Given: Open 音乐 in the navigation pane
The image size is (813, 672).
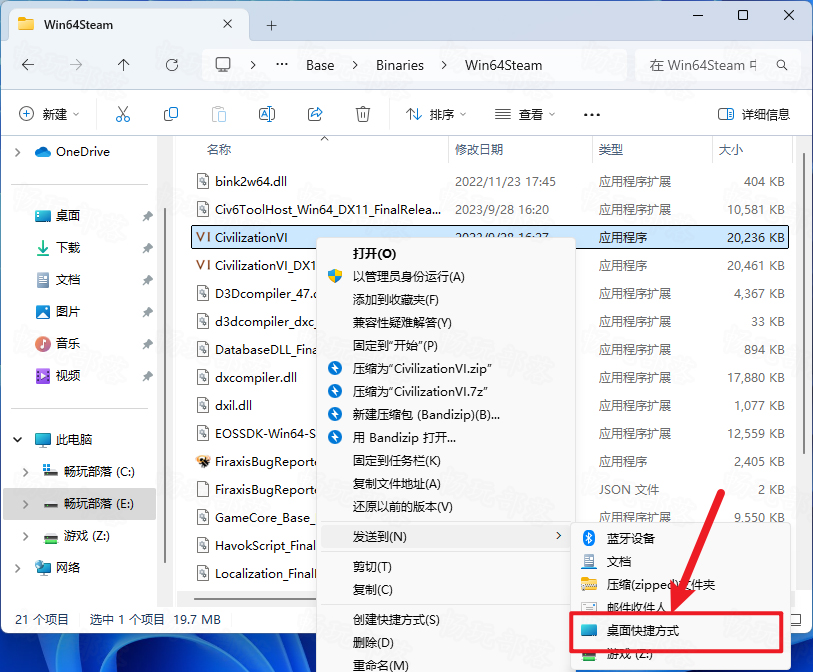Looking at the screenshot, I should pos(67,344).
